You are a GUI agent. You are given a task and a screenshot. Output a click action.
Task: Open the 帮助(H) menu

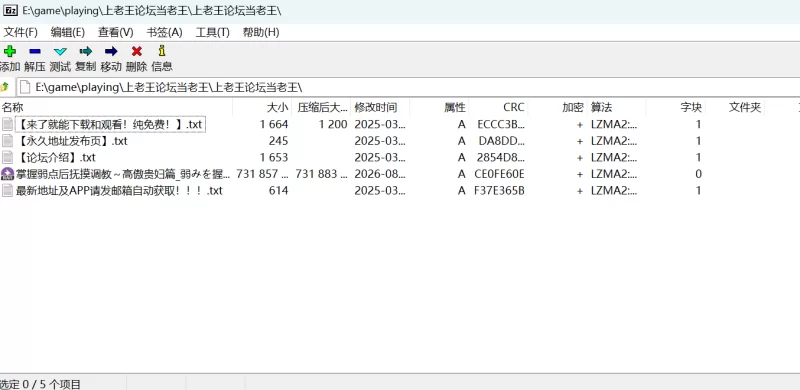[261, 32]
